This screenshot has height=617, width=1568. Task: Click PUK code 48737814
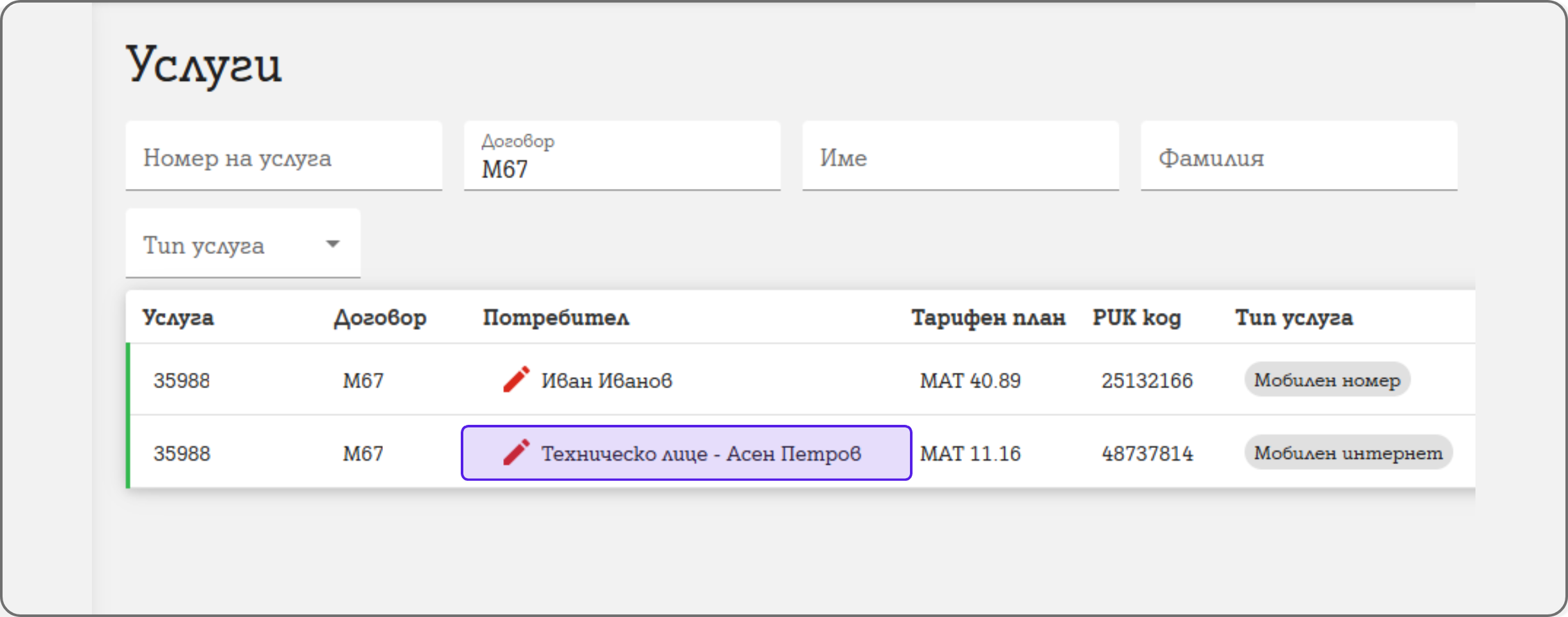coord(1147,454)
